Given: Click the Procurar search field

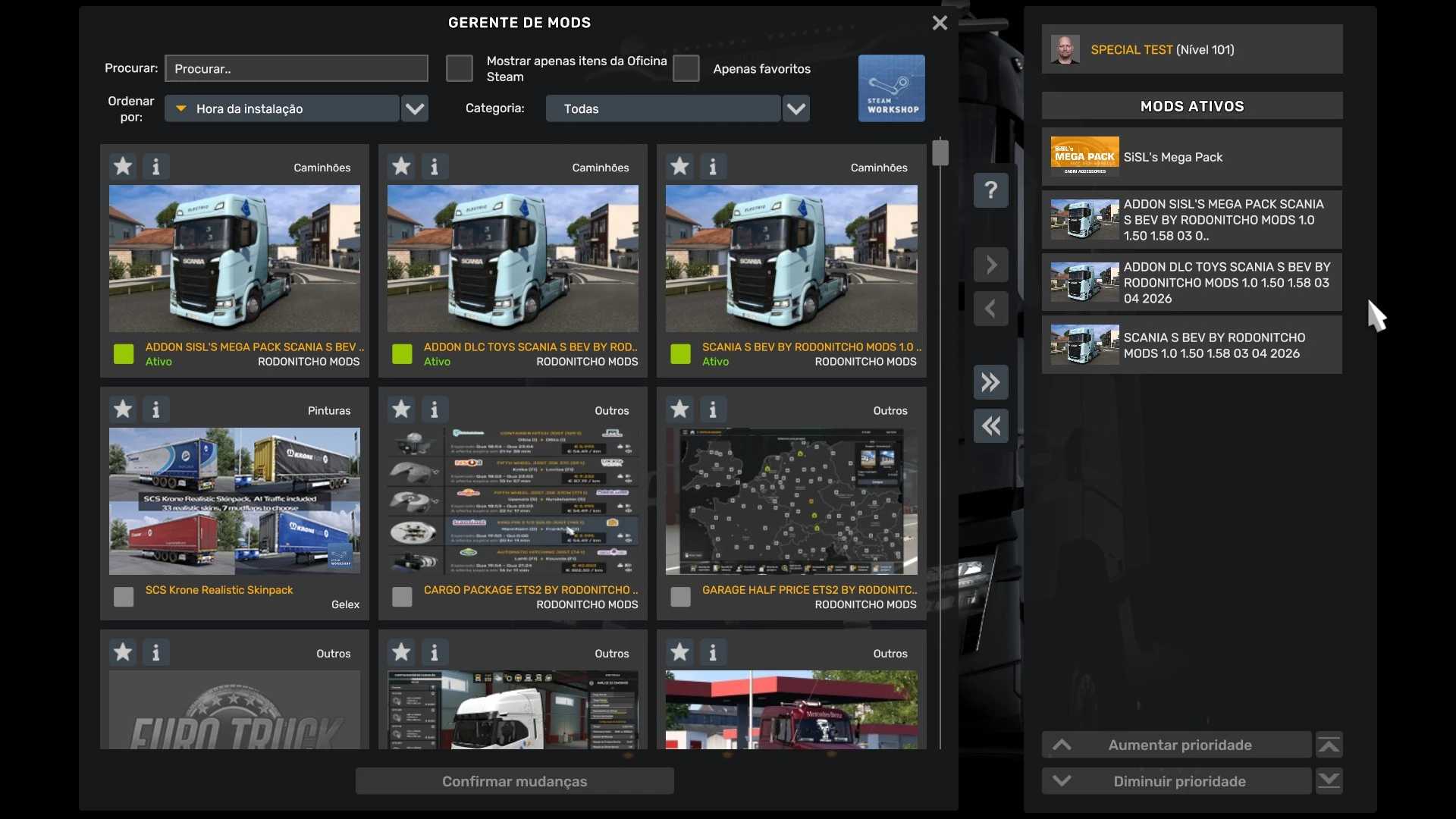Looking at the screenshot, I should pos(296,68).
